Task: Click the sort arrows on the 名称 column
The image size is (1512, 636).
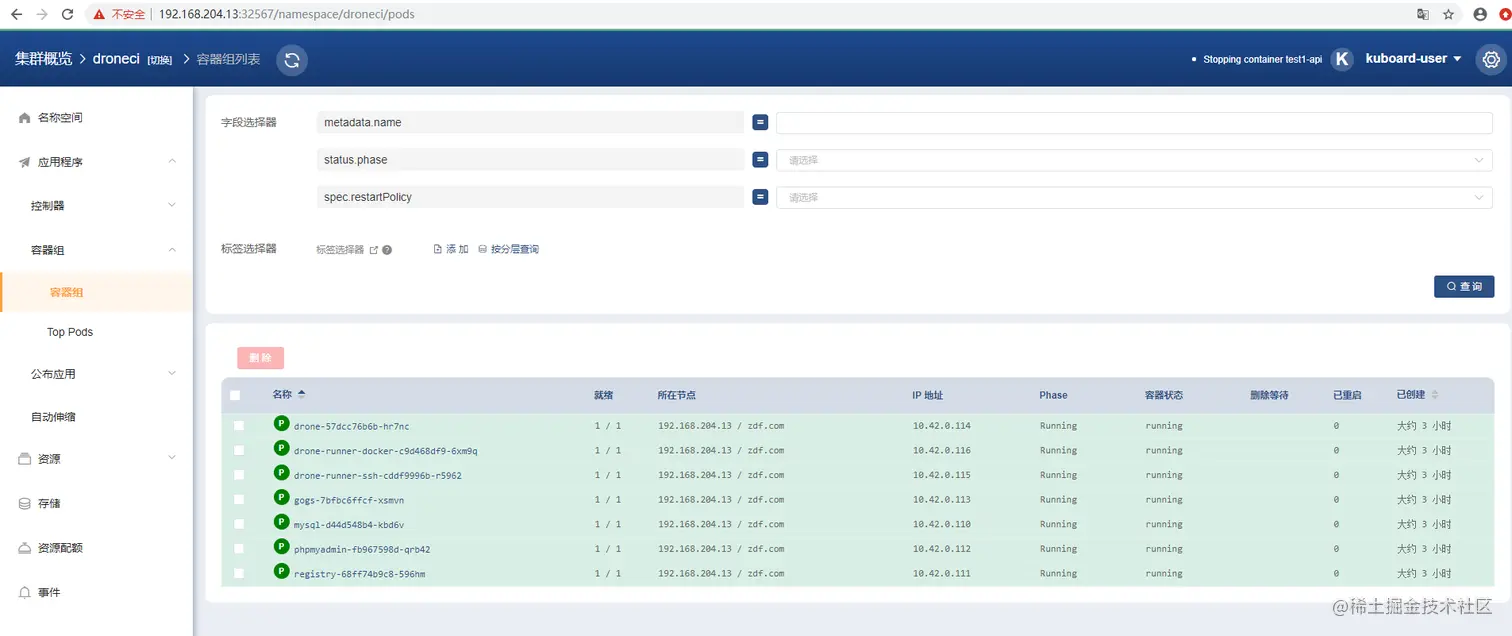Action: tap(302, 394)
